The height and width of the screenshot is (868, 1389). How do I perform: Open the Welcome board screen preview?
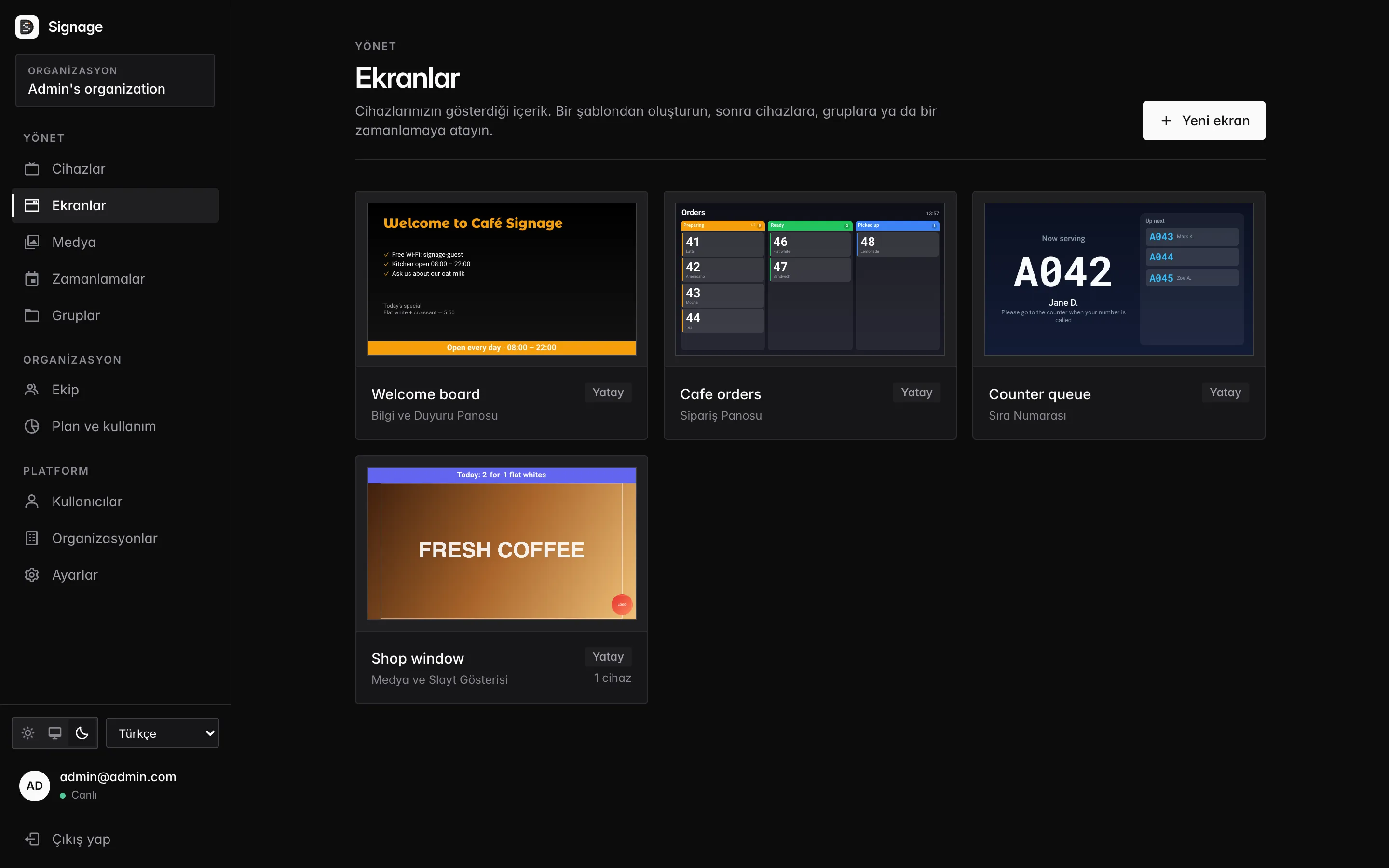click(501, 279)
